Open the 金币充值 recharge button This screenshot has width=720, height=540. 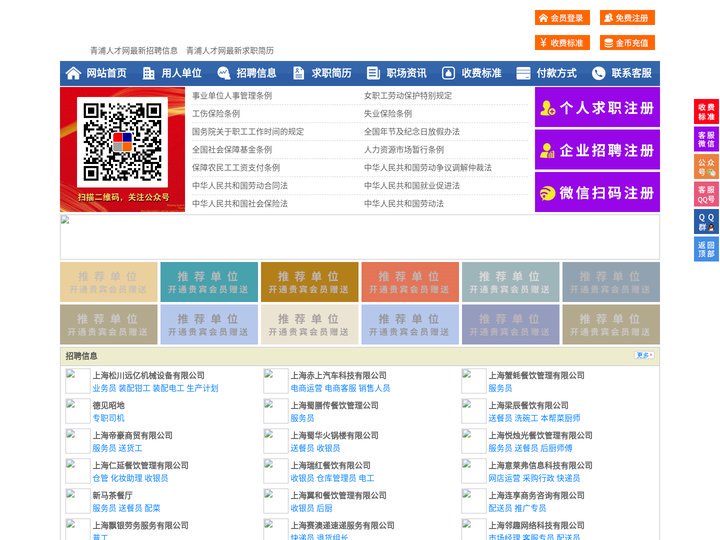pyautogui.click(x=627, y=43)
